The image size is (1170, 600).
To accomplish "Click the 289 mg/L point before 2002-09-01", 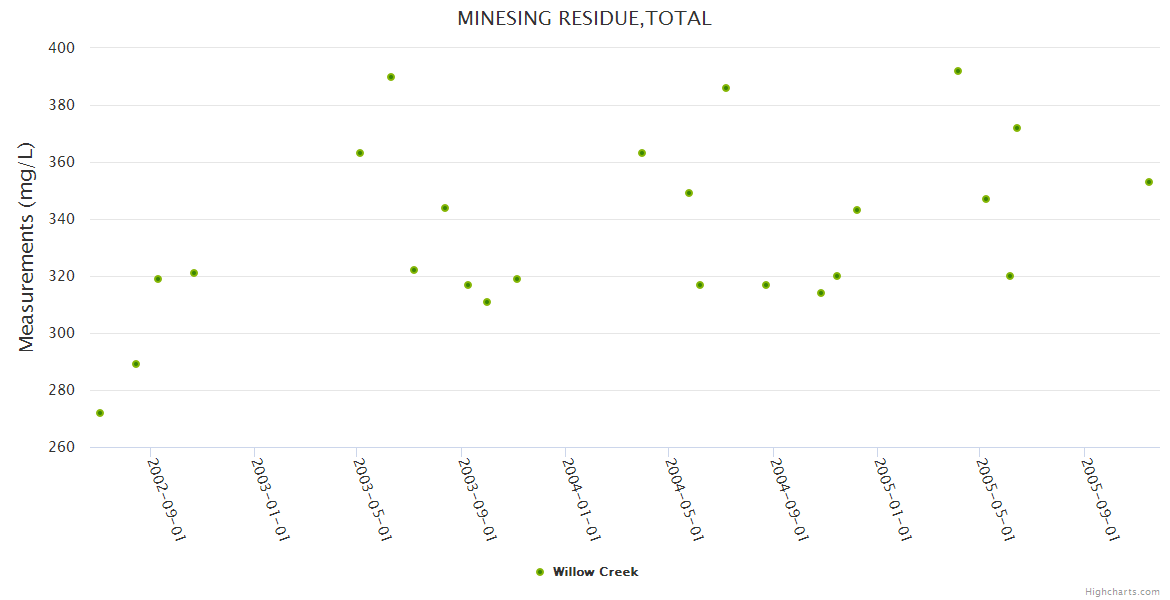I will point(136,364).
